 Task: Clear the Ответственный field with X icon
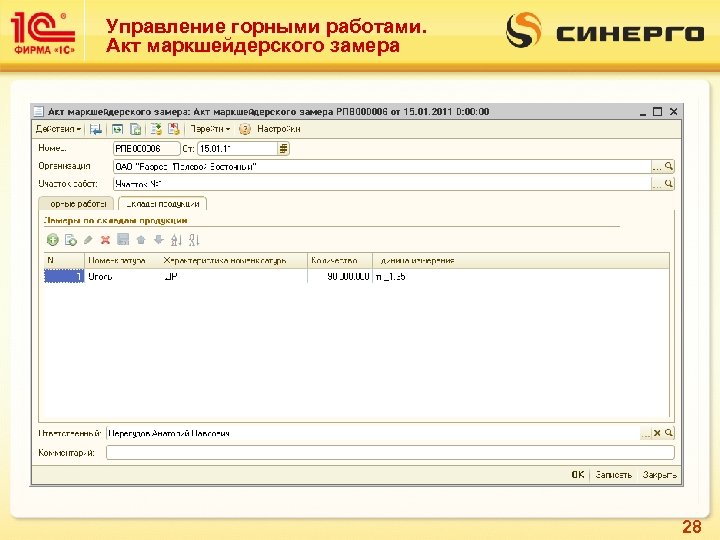pos(657,433)
